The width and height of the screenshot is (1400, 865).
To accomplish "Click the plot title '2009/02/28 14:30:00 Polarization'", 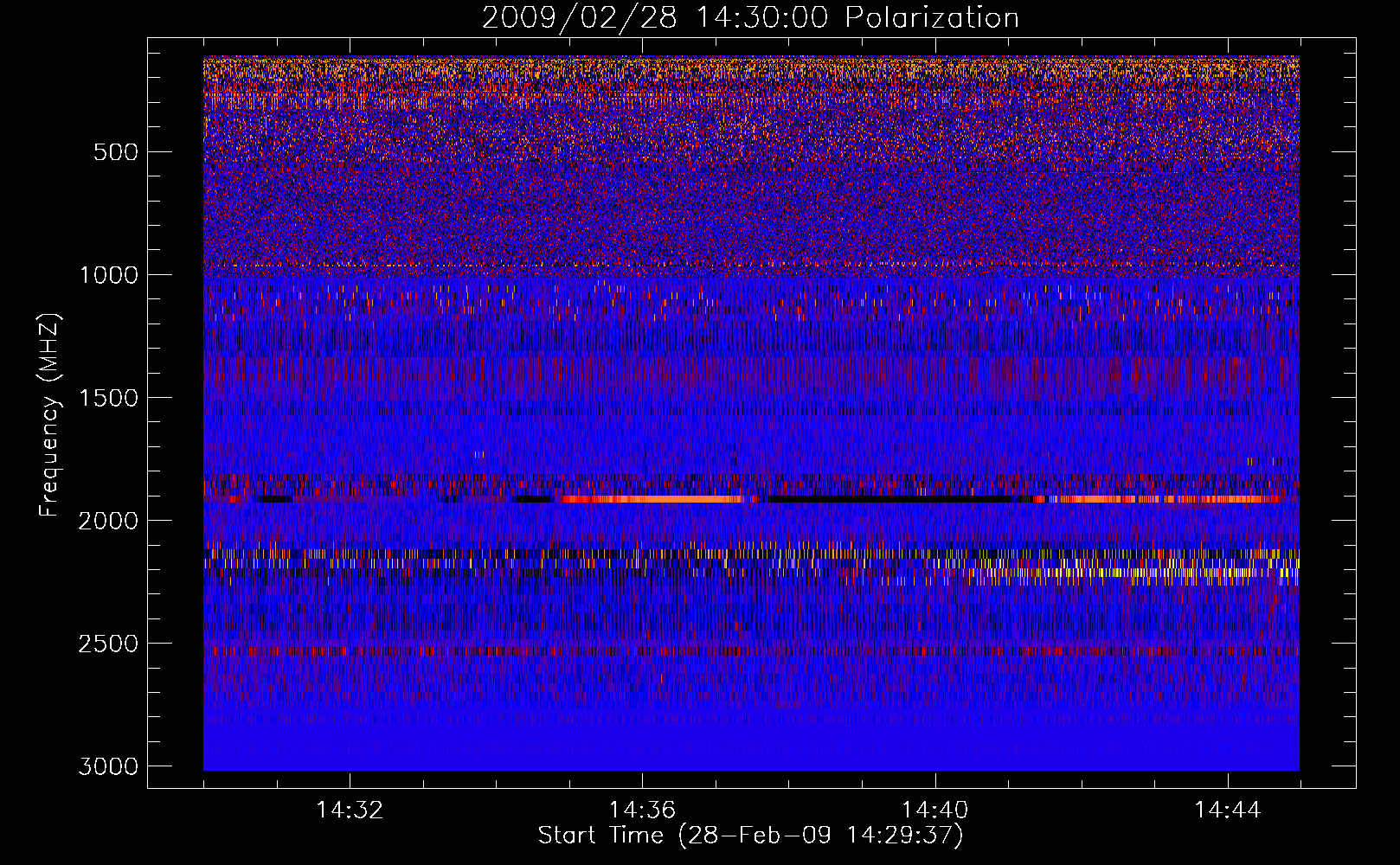I will [x=750, y=18].
